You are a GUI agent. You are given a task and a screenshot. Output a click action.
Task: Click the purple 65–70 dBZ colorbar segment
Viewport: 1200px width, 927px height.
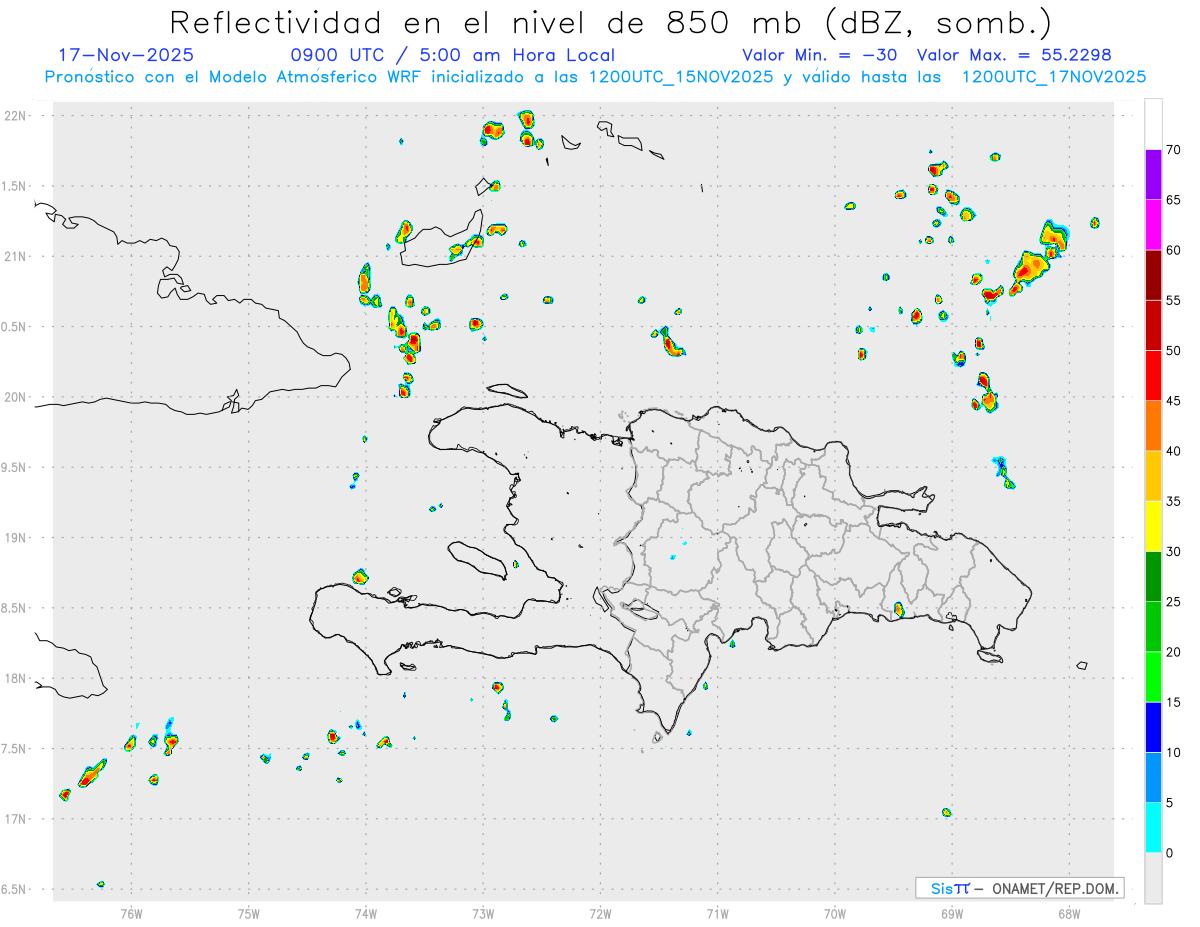click(1153, 175)
